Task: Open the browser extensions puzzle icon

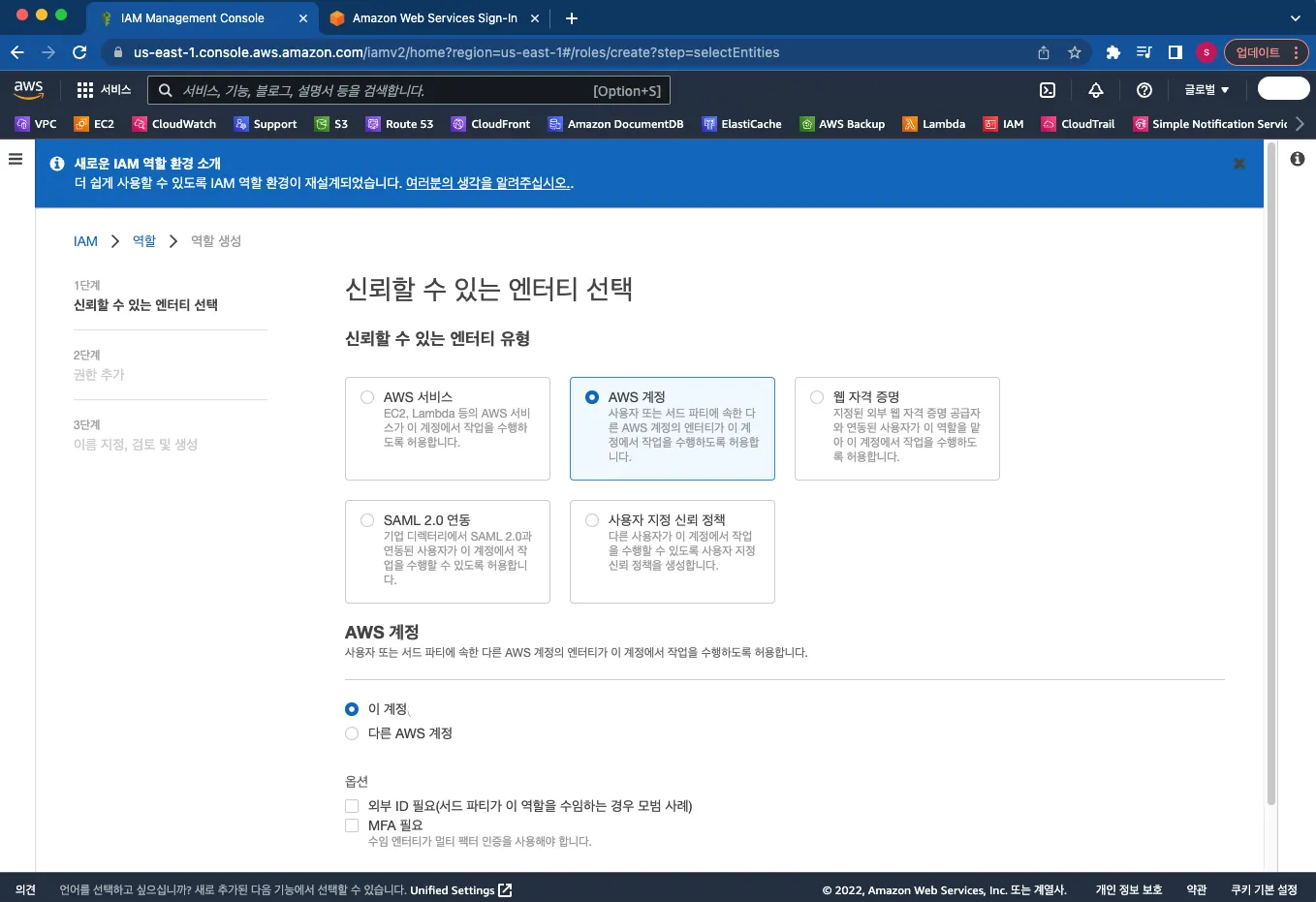Action: coord(1112,52)
